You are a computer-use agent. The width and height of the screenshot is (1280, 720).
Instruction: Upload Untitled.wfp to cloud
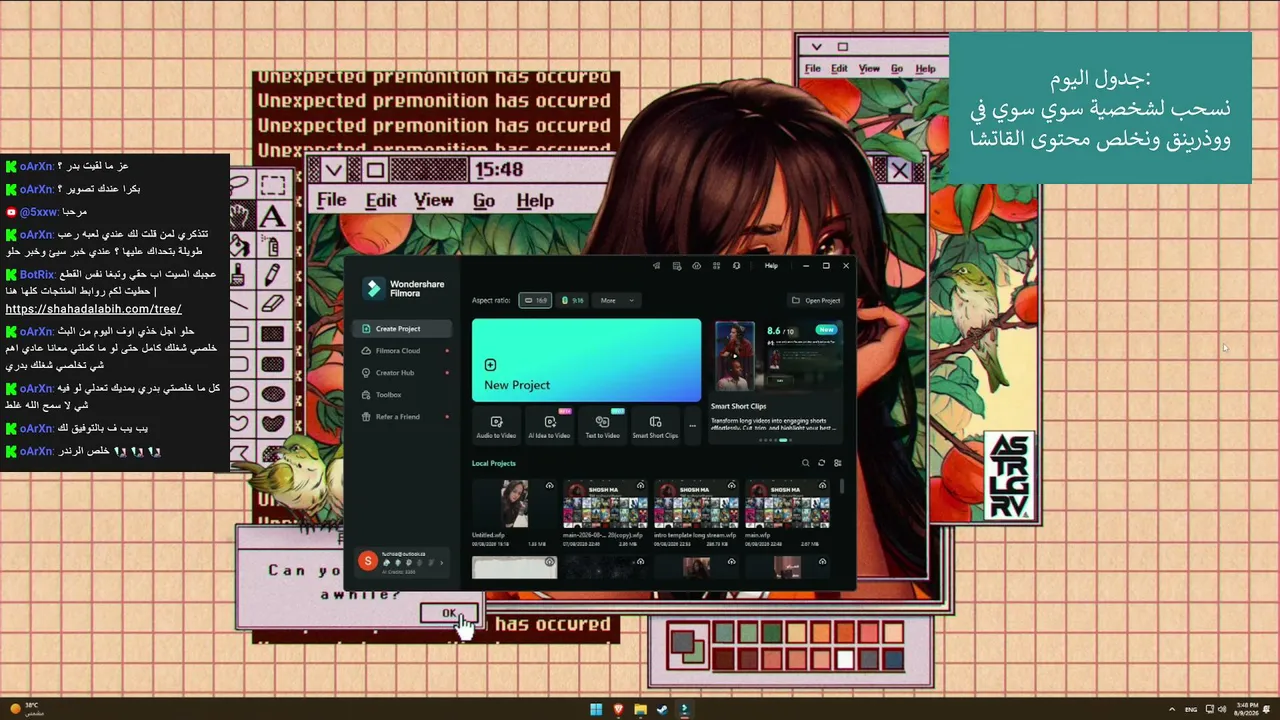(549, 486)
